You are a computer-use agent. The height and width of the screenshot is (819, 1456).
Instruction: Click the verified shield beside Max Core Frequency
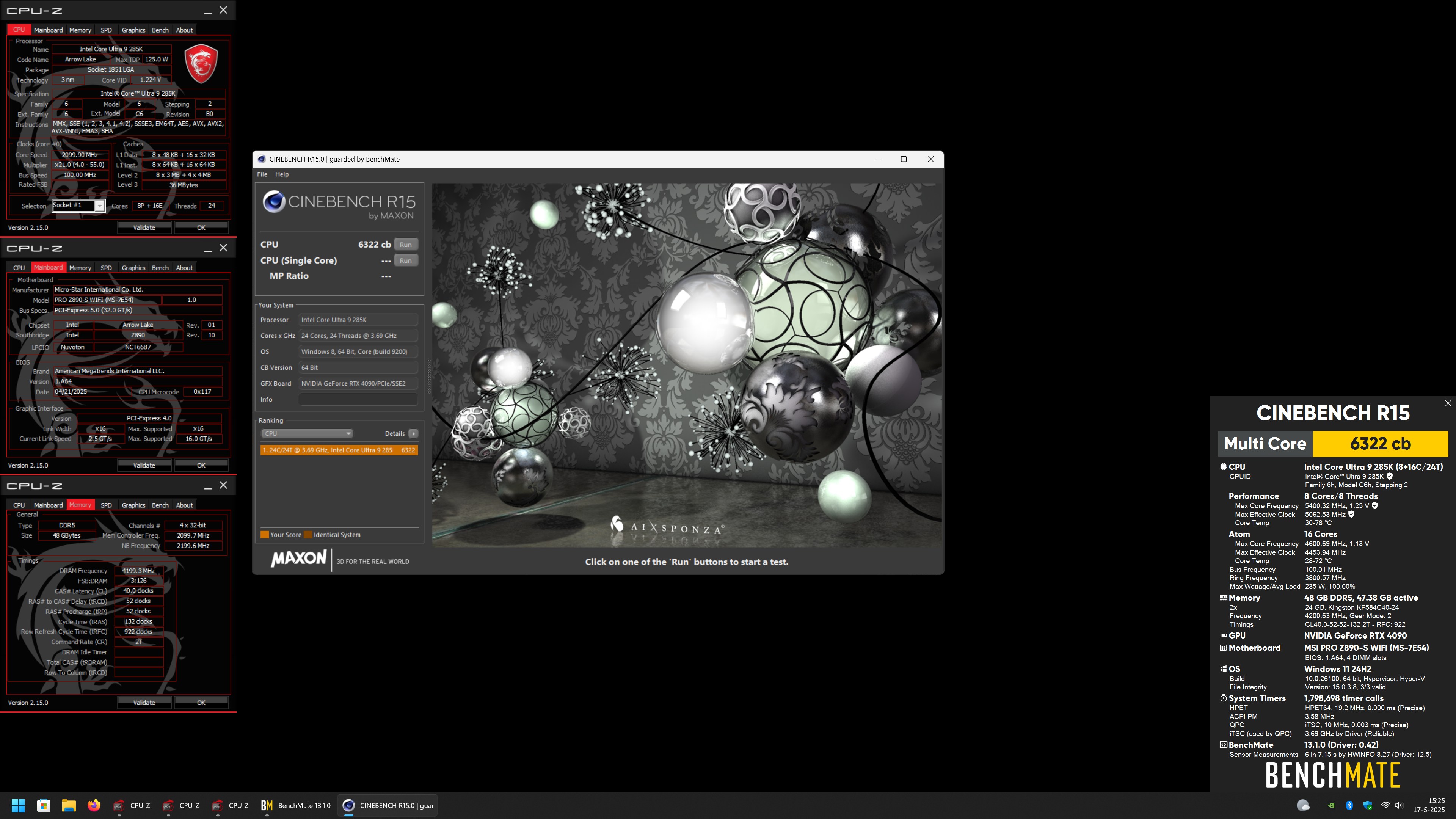pos(1374,506)
